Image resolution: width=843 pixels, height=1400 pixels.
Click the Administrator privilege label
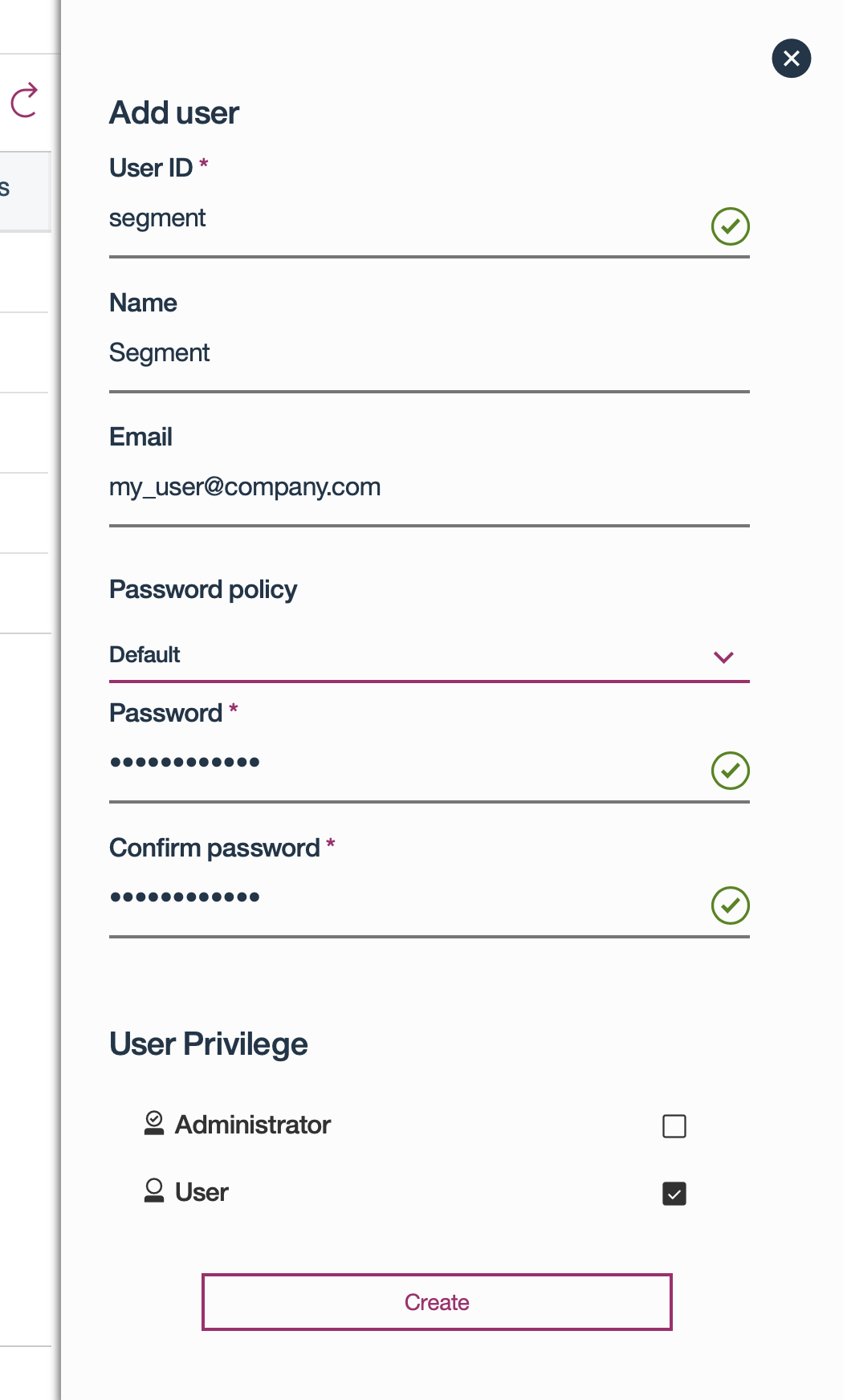click(x=252, y=1125)
